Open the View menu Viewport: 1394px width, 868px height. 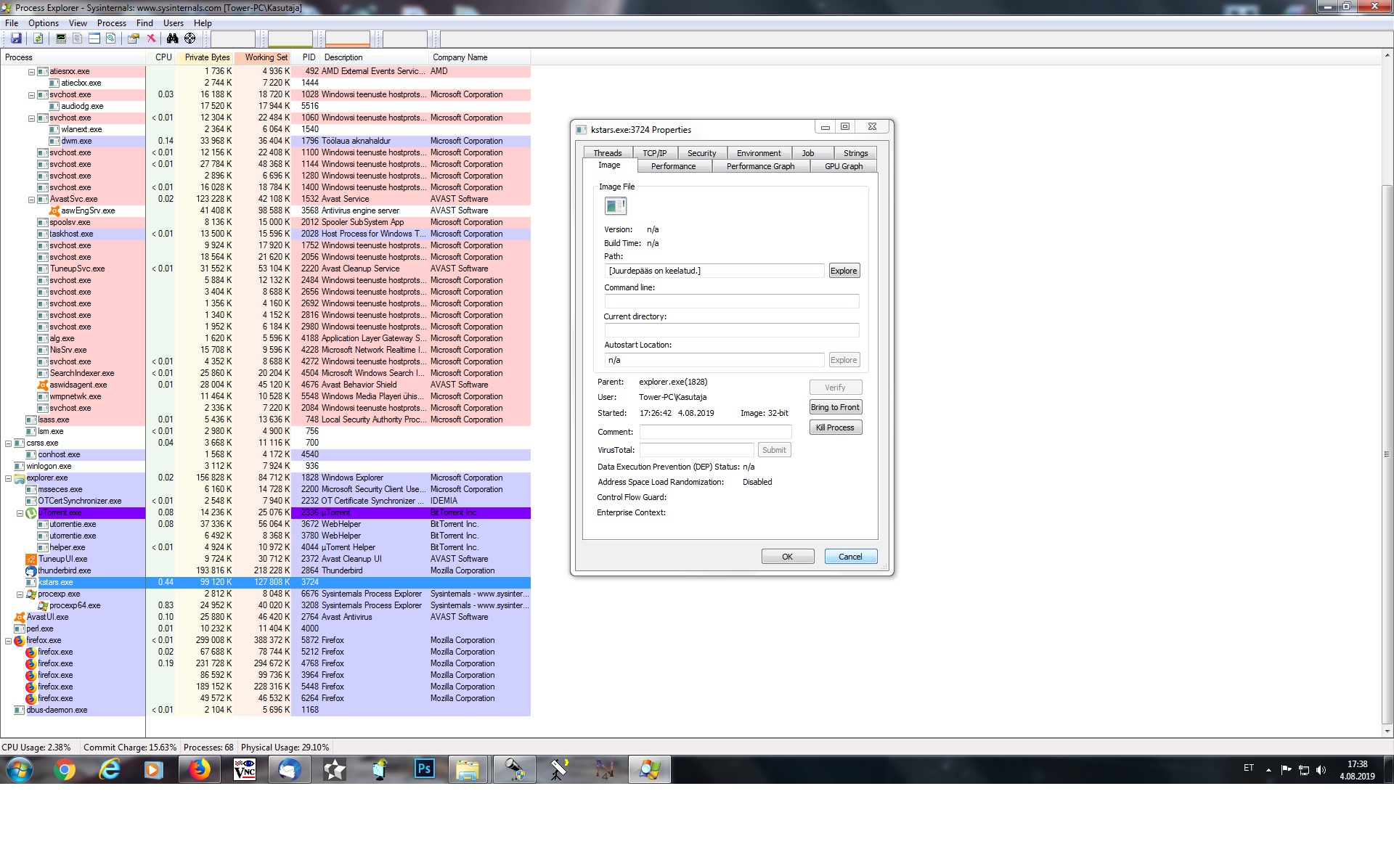coord(78,23)
